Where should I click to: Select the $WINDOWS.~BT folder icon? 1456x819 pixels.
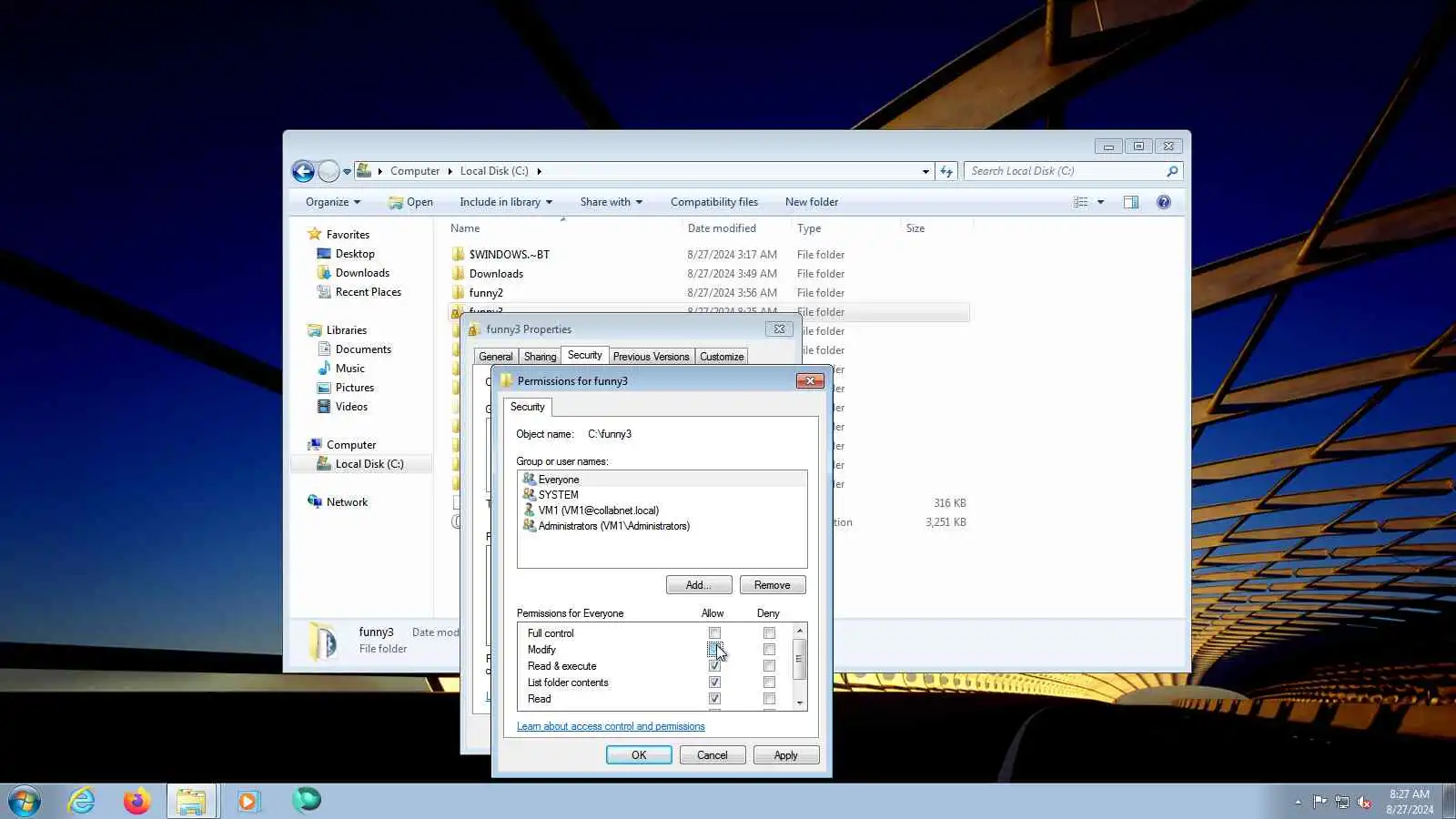point(458,255)
